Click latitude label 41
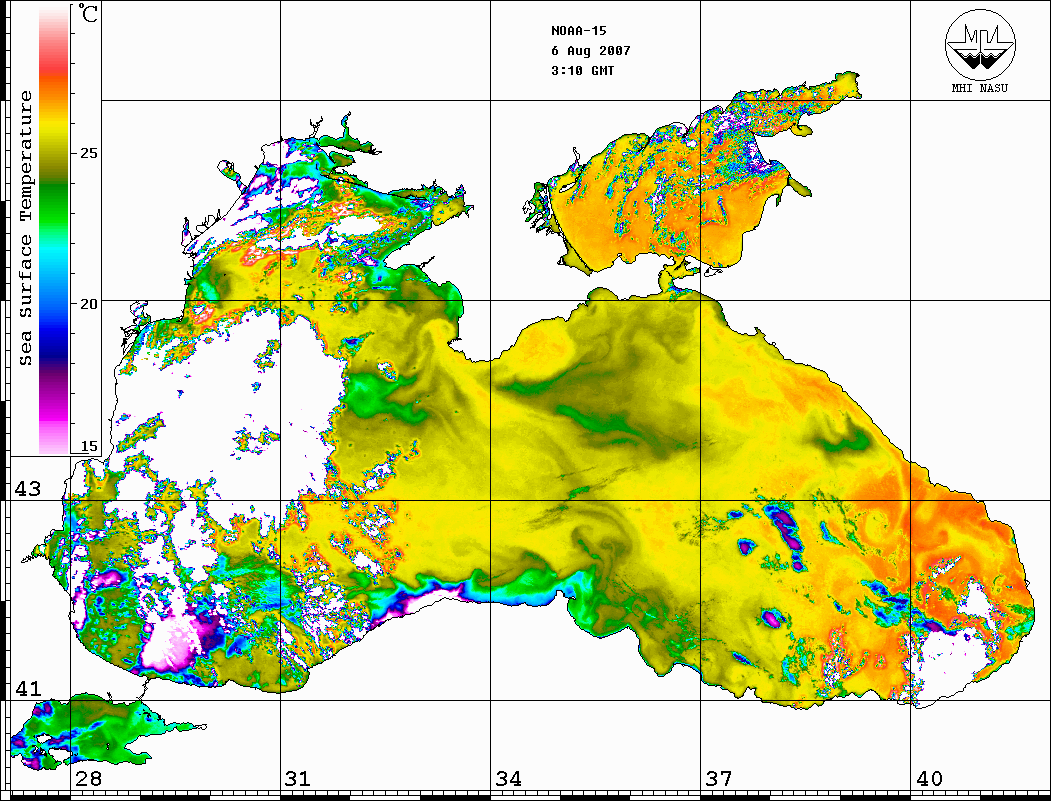The image size is (1051, 801). click(28, 688)
